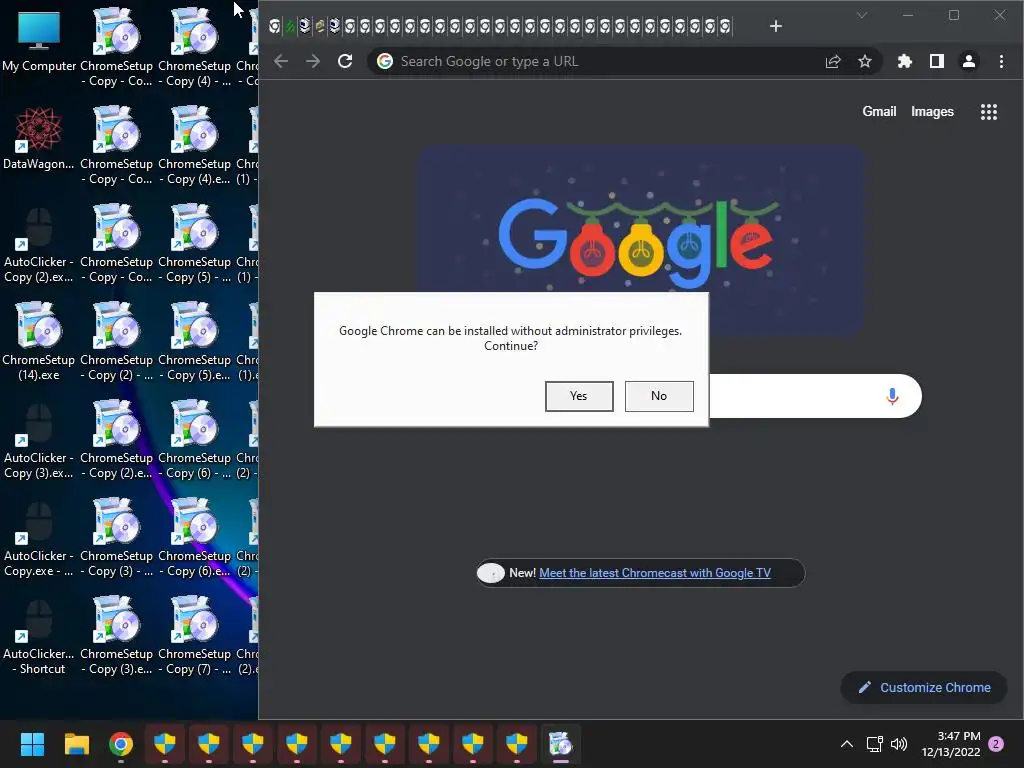Share this page using address bar icon
Screen dimensions: 1024x768
833,61
